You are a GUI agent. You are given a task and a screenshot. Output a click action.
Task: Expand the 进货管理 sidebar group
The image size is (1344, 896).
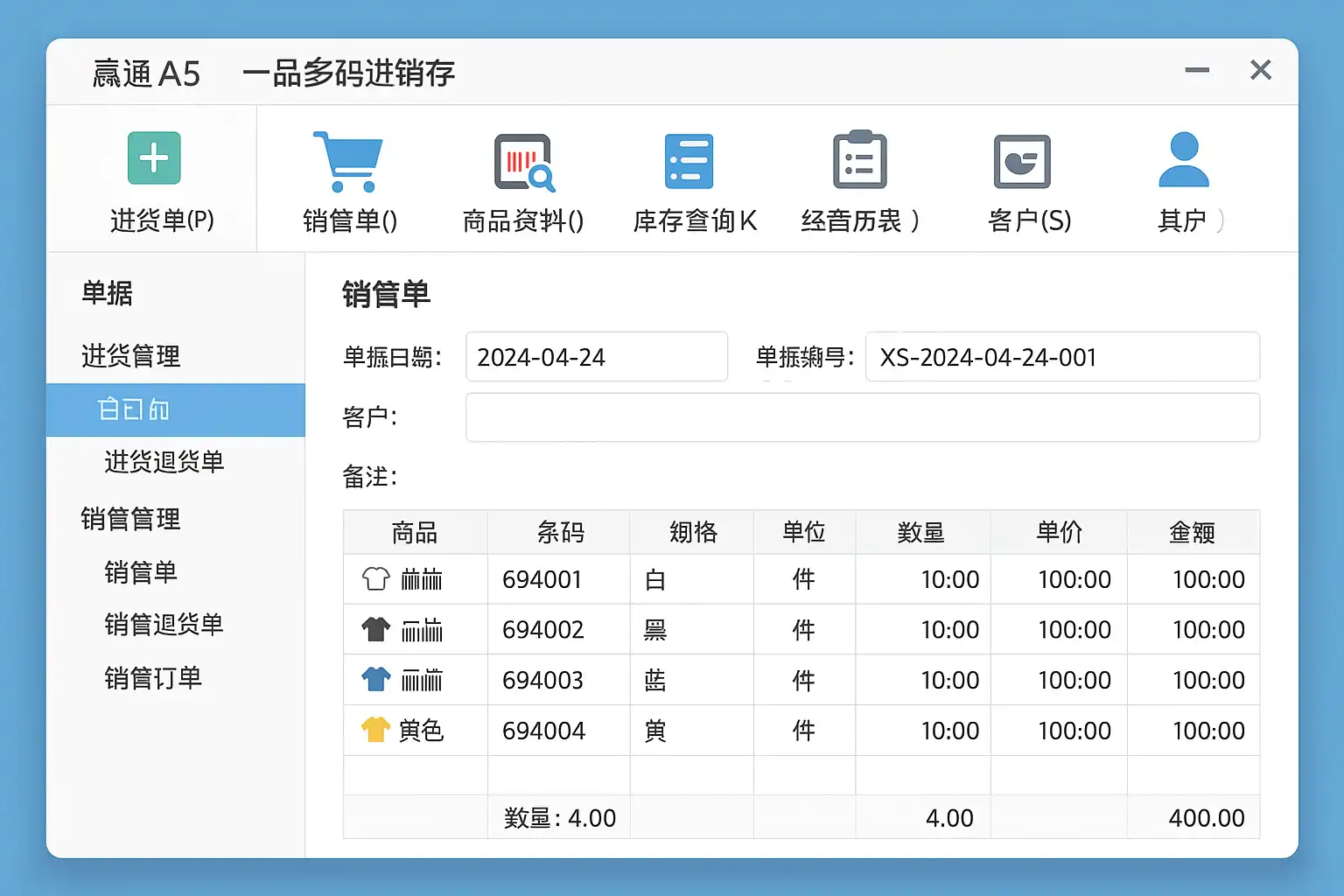pyautogui.click(x=130, y=356)
